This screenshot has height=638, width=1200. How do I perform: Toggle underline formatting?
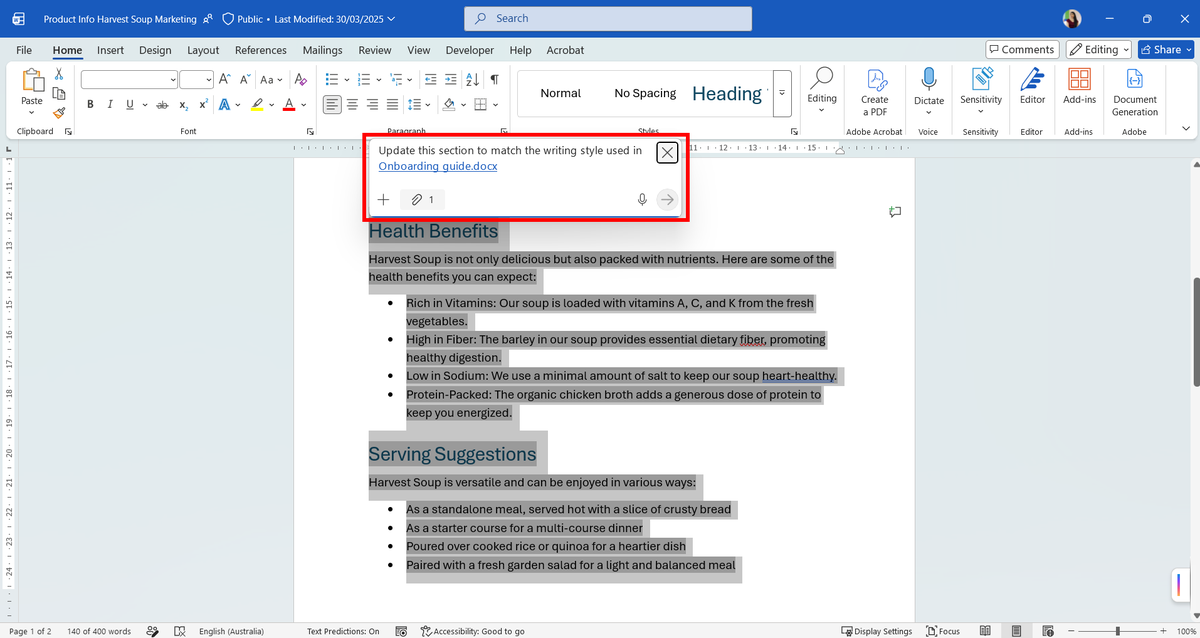[130, 104]
